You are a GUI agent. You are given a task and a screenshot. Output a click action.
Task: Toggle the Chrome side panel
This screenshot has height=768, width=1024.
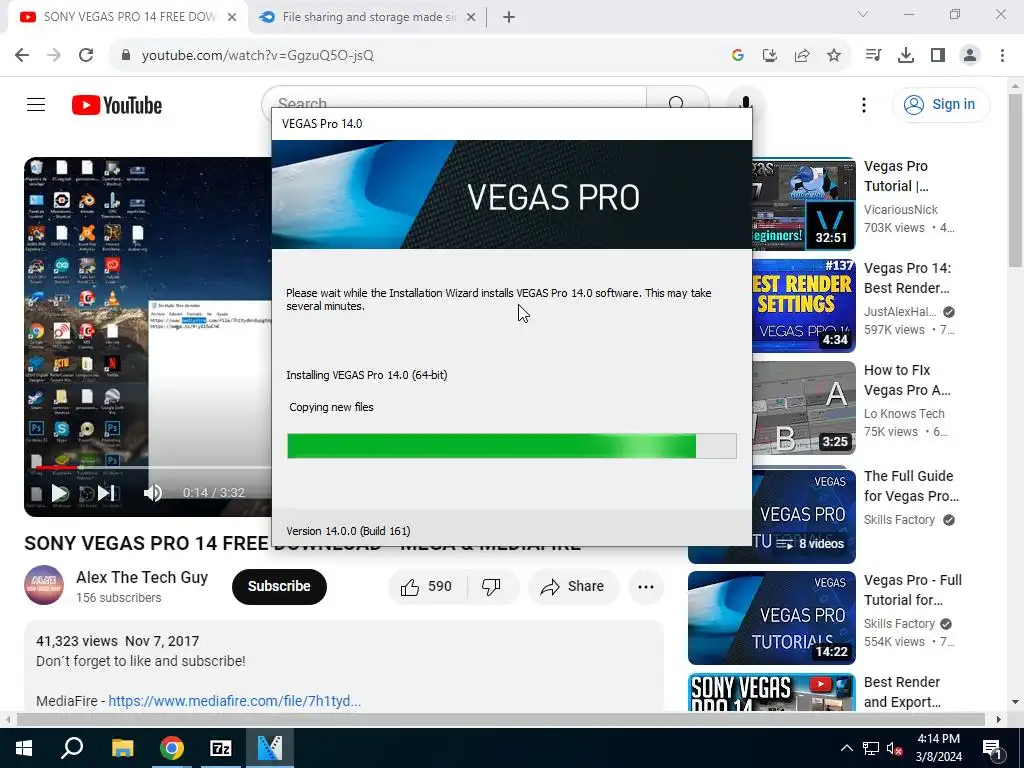coord(938,56)
